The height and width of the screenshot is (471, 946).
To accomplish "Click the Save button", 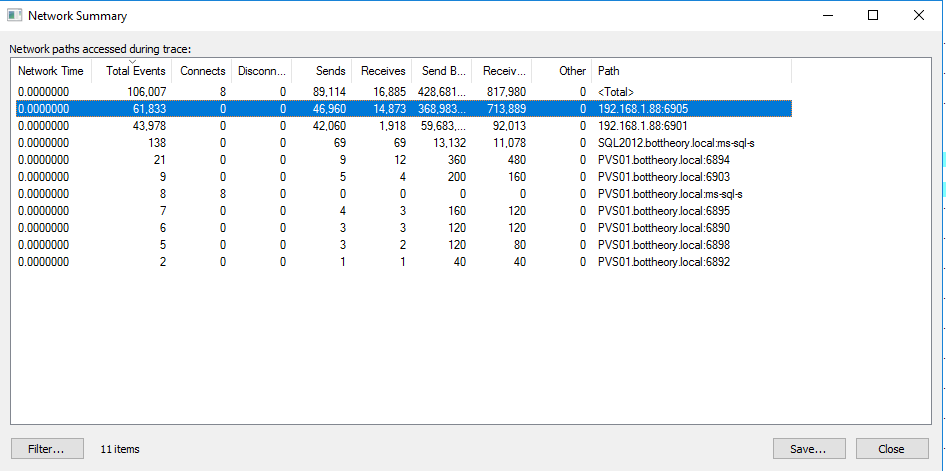I will coord(809,449).
